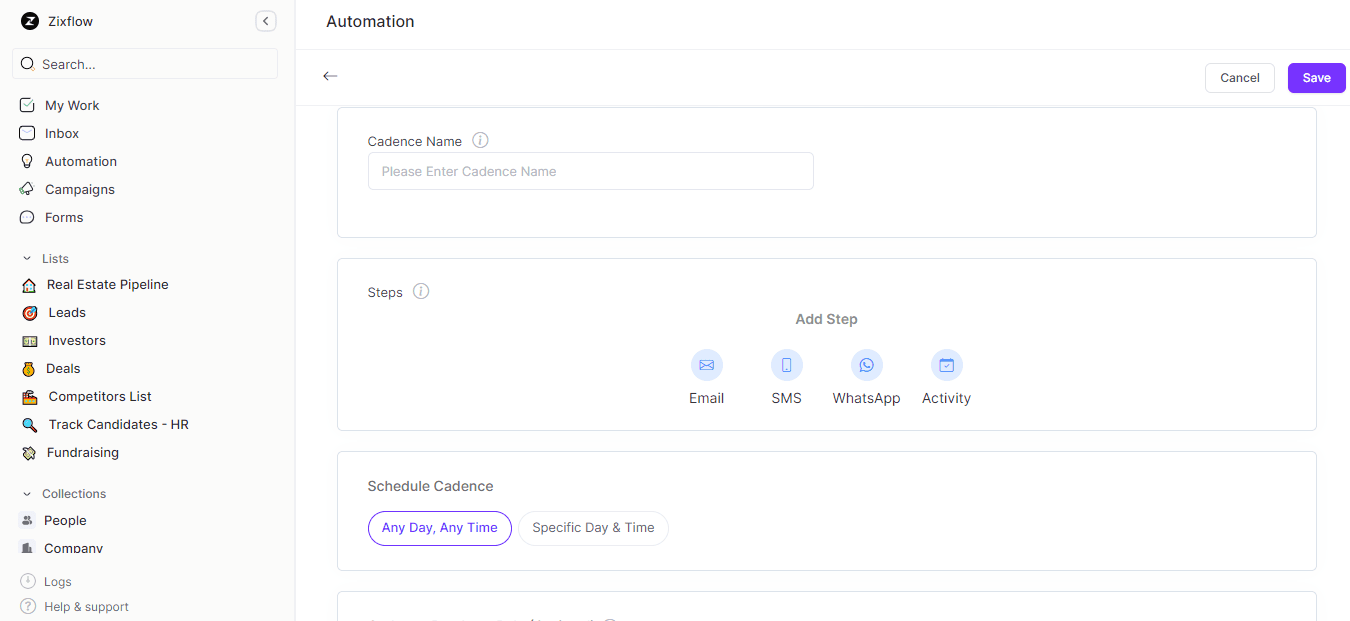The height and width of the screenshot is (621, 1350).
Task: Open the Inbox
Action: coord(61,133)
